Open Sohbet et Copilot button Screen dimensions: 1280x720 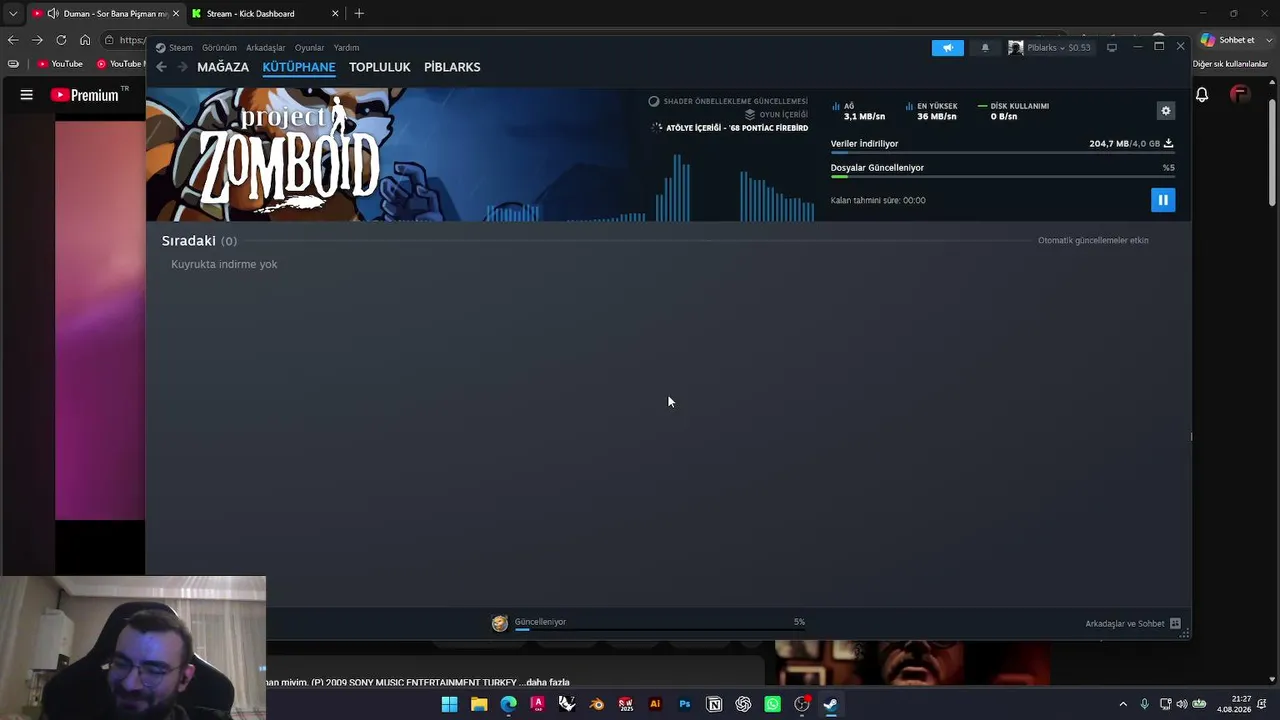pyautogui.click(x=1229, y=40)
